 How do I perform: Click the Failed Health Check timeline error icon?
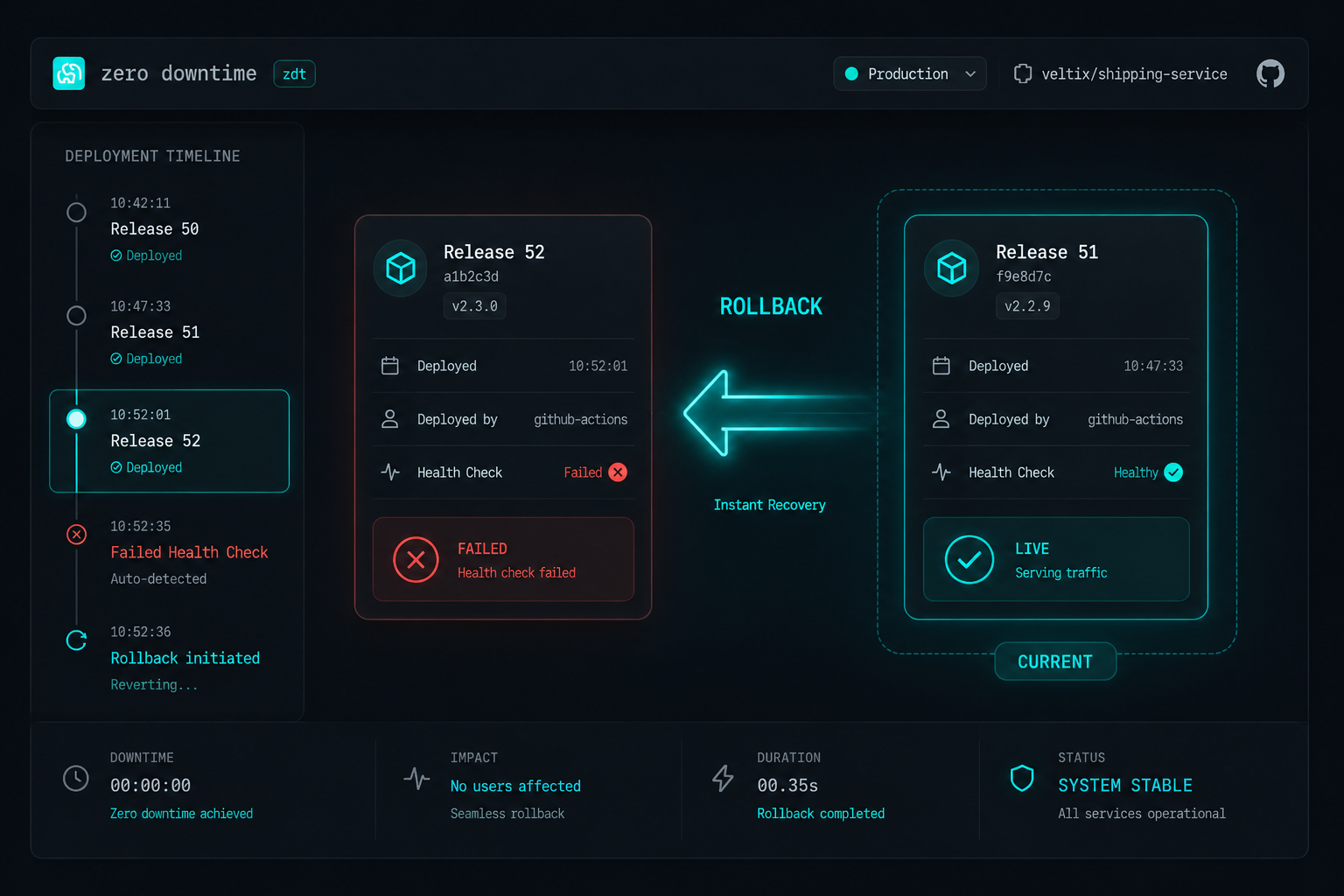[x=77, y=534]
